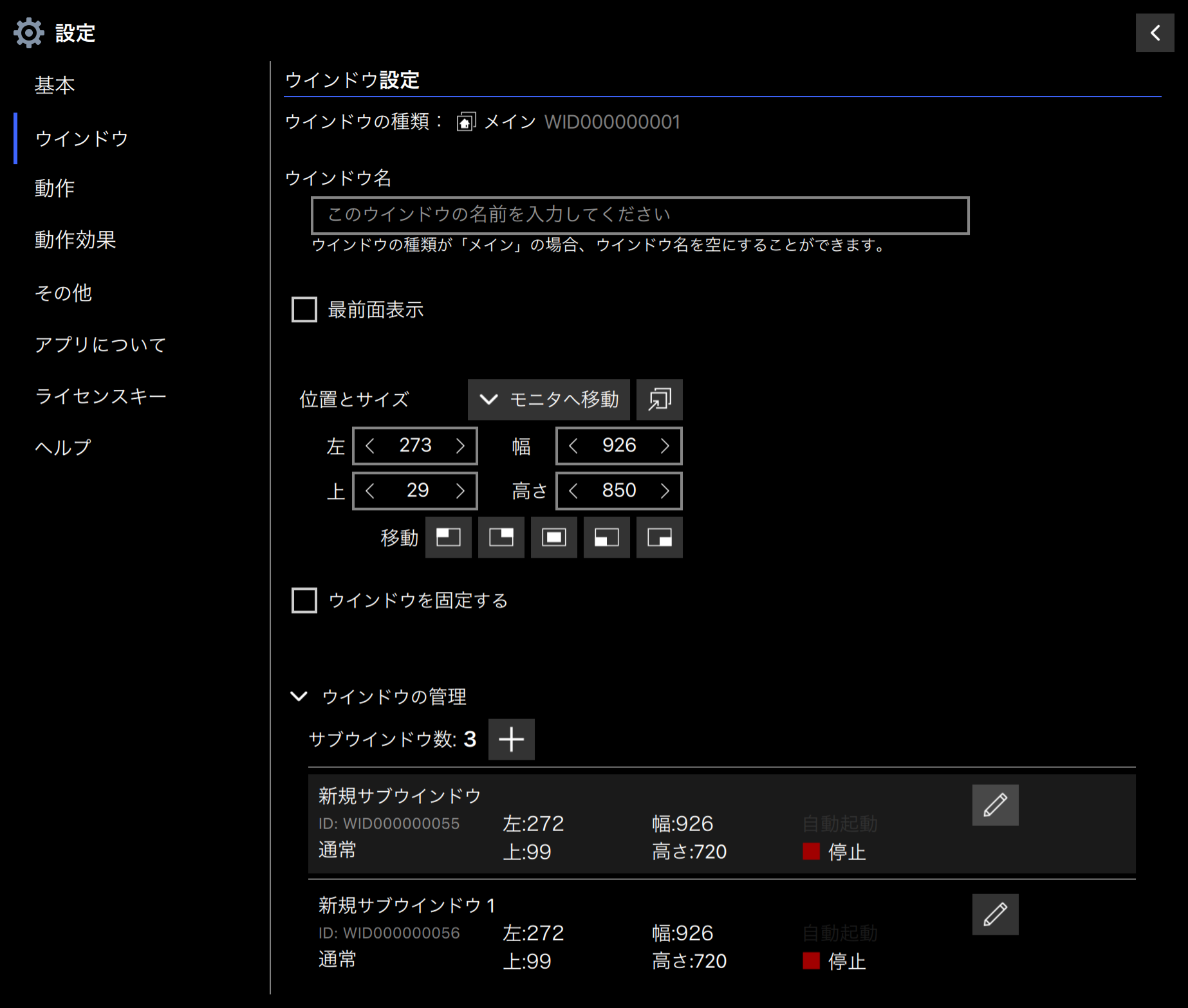Select the bottom-right window move icon
The image size is (1188, 1008).
pyautogui.click(x=659, y=537)
